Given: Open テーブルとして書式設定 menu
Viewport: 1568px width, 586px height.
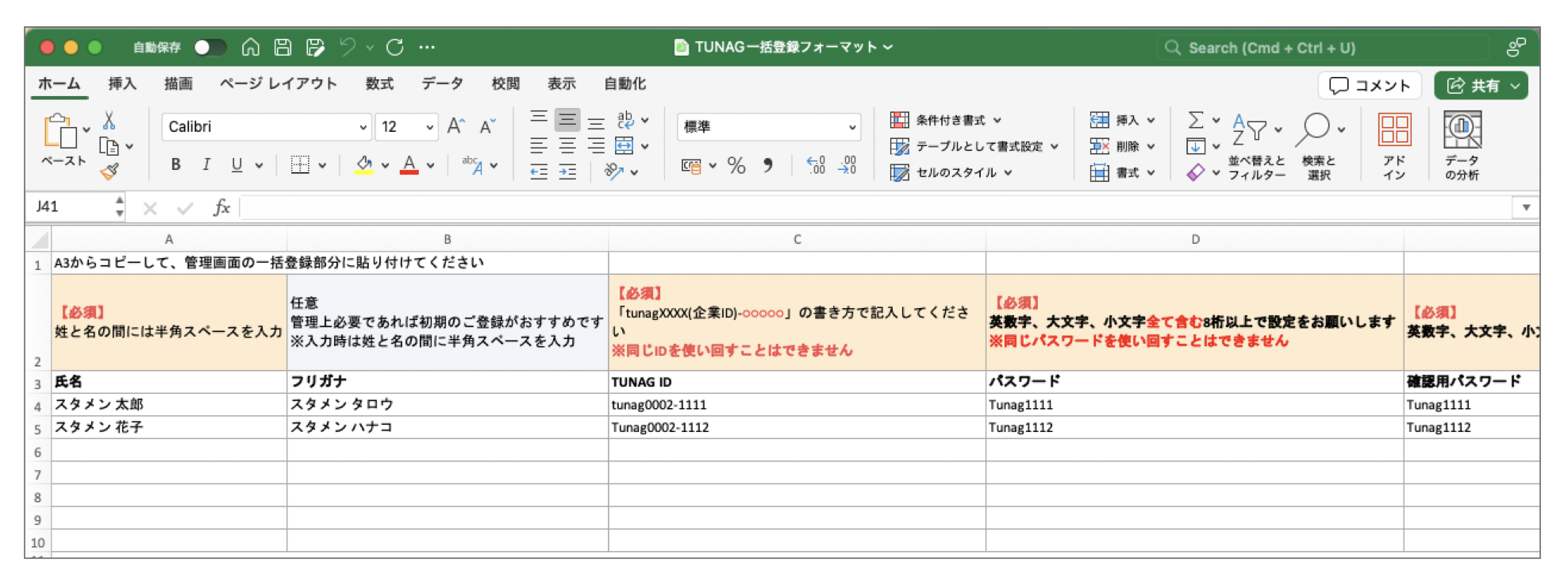Looking at the screenshot, I should coord(974,146).
